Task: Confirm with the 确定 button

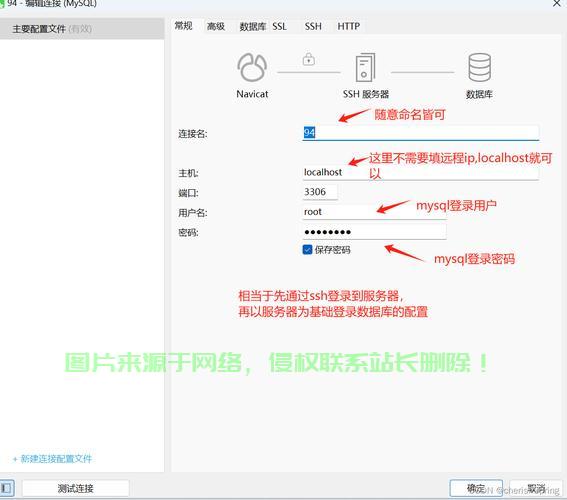Action: [476, 488]
